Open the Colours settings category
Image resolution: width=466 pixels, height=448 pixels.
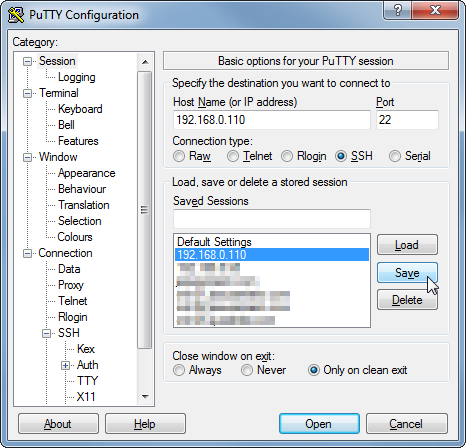(x=75, y=237)
